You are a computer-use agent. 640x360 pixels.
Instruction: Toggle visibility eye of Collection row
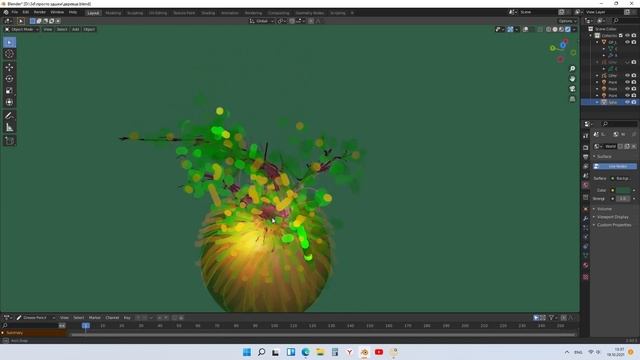(627, 36)
